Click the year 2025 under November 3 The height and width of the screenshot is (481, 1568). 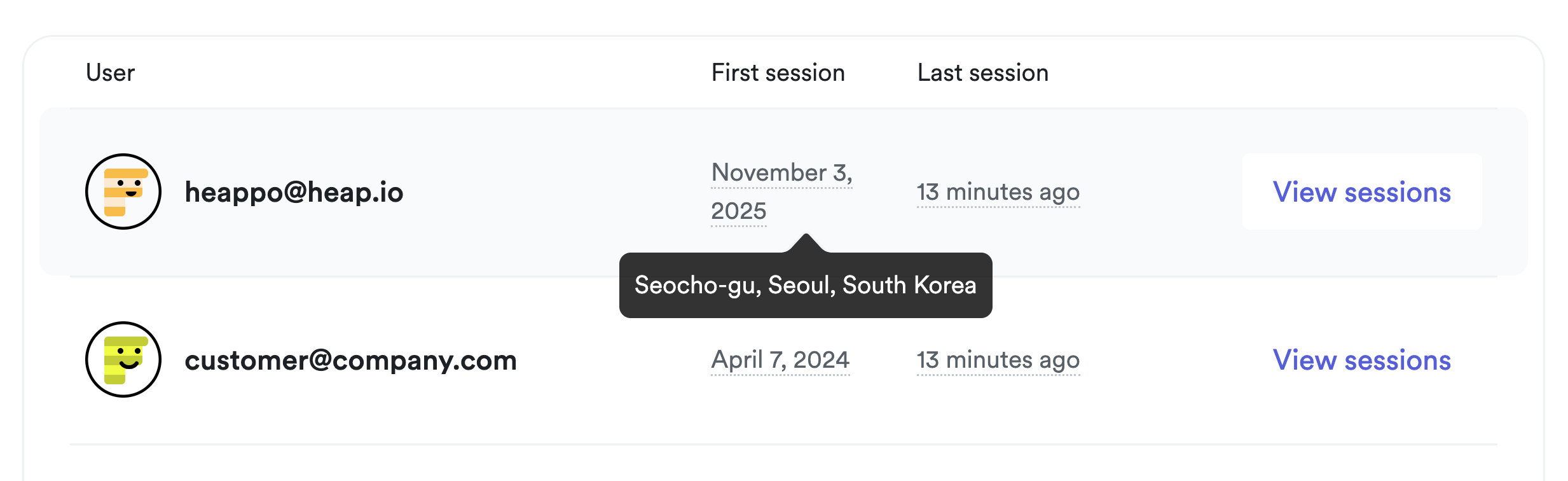738,211
